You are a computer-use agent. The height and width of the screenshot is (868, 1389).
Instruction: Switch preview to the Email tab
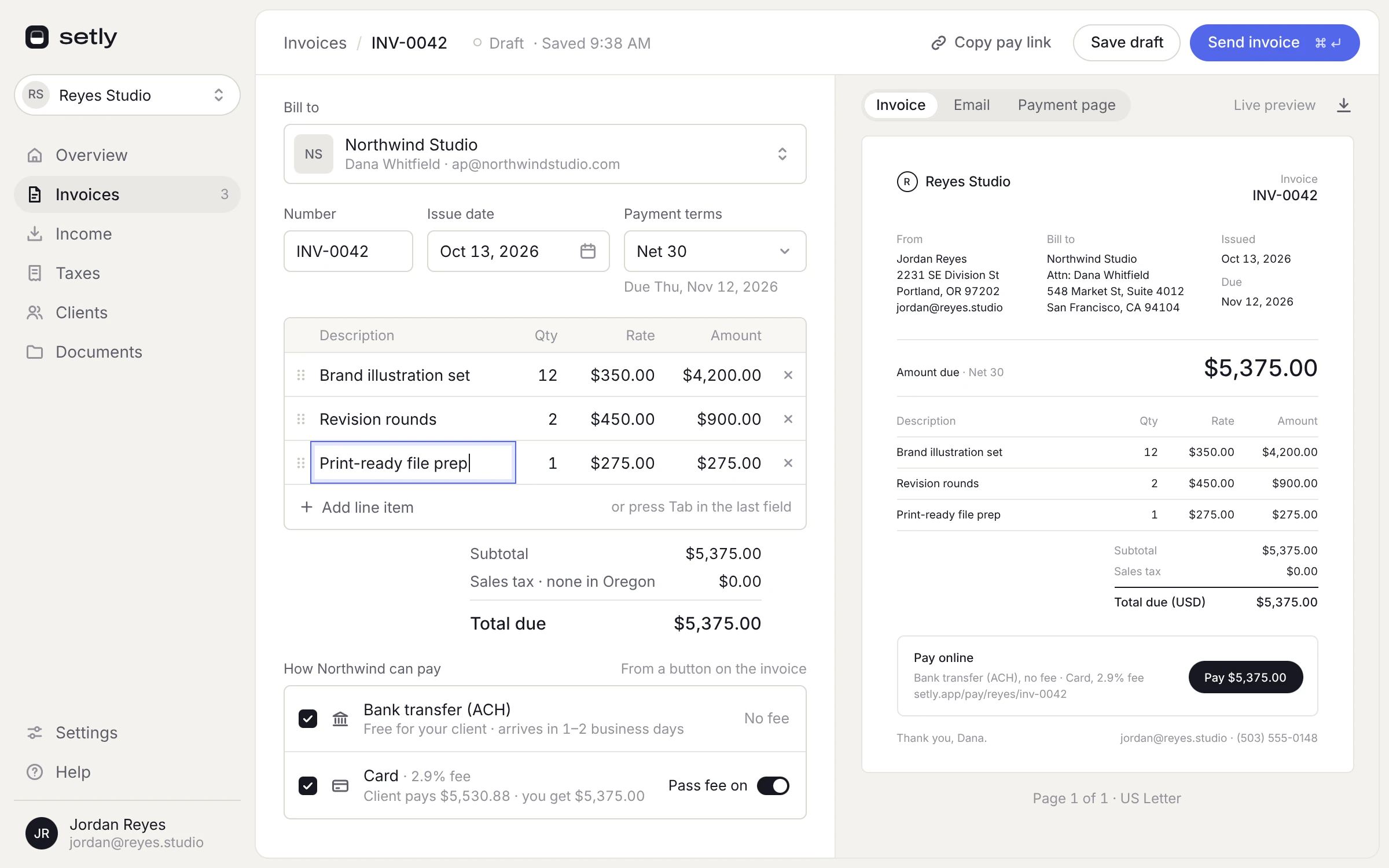pos(972,105)
